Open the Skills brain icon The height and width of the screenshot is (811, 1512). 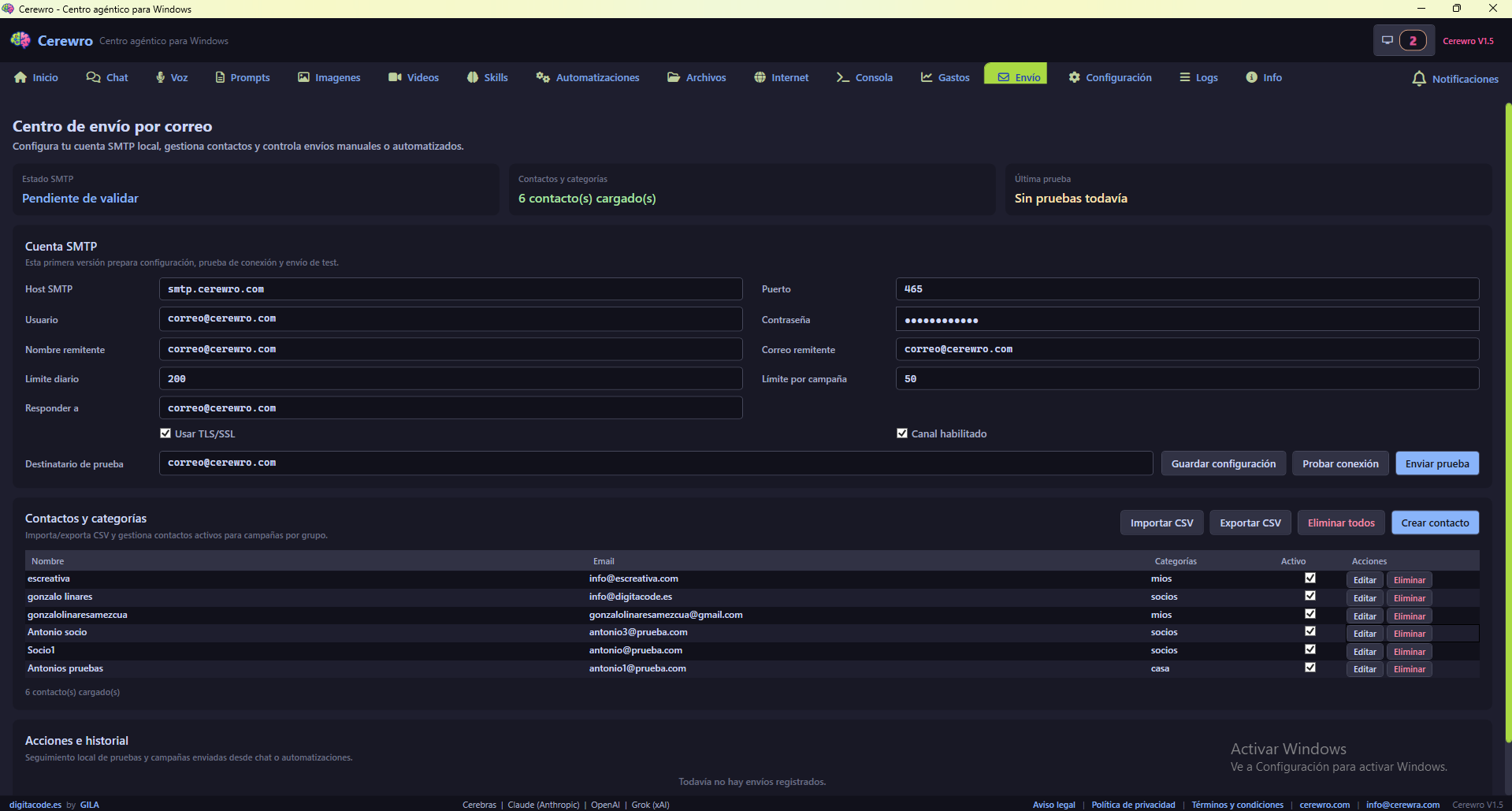[473, 77]
